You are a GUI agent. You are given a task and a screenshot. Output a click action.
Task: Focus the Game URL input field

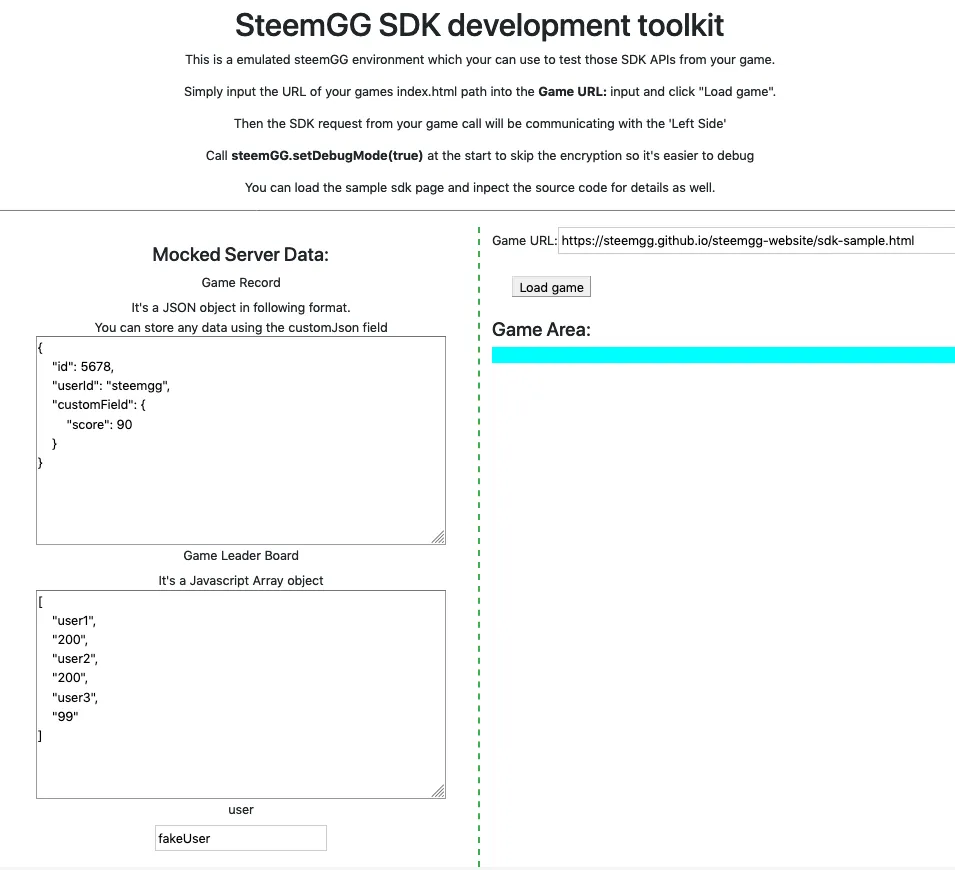[756, 241]
